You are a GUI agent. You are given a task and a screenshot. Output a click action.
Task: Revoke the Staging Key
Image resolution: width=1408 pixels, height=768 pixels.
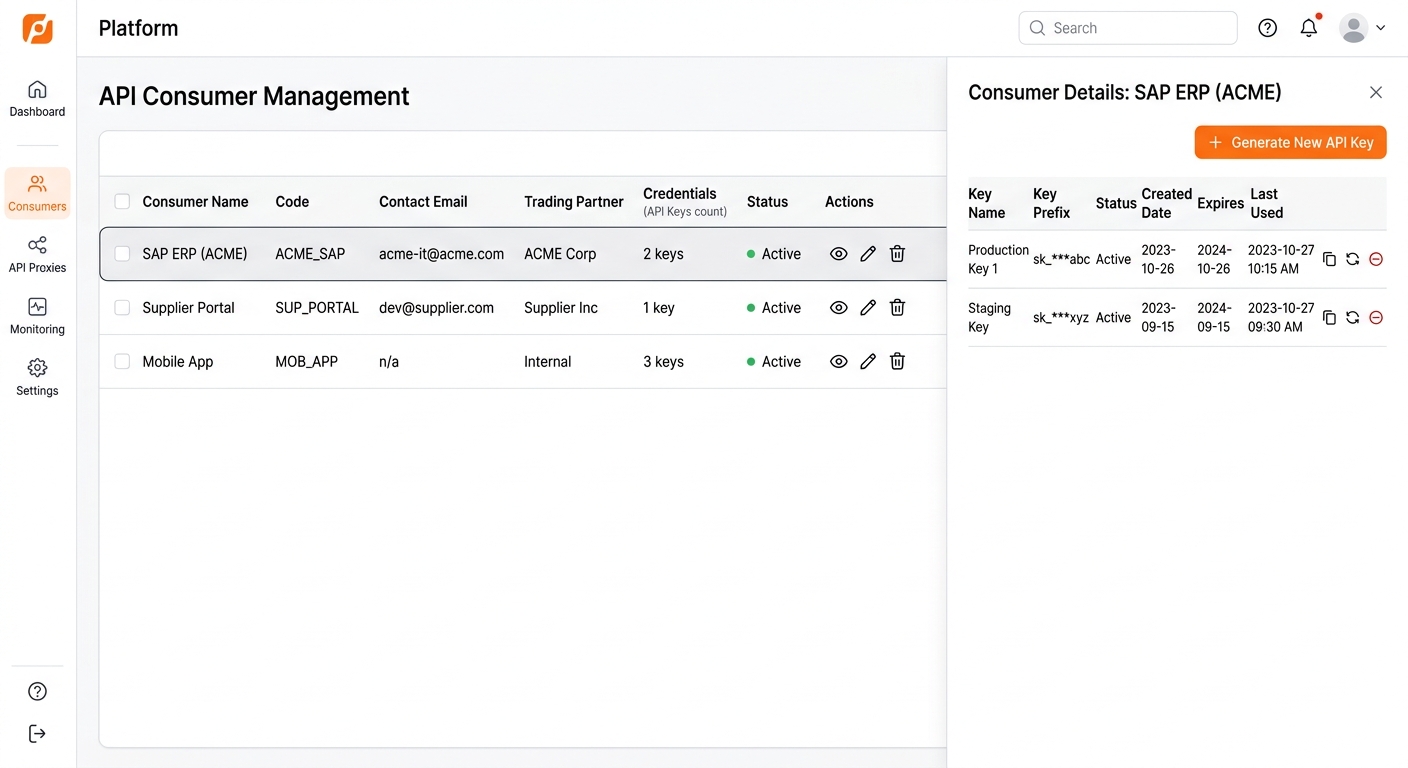coord(1376,317)
